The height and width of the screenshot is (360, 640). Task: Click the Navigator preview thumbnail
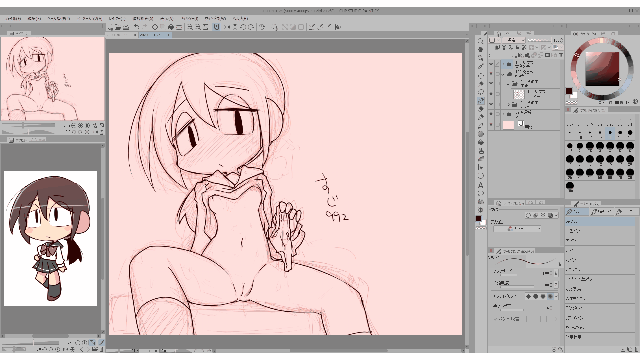click(53, 78)
